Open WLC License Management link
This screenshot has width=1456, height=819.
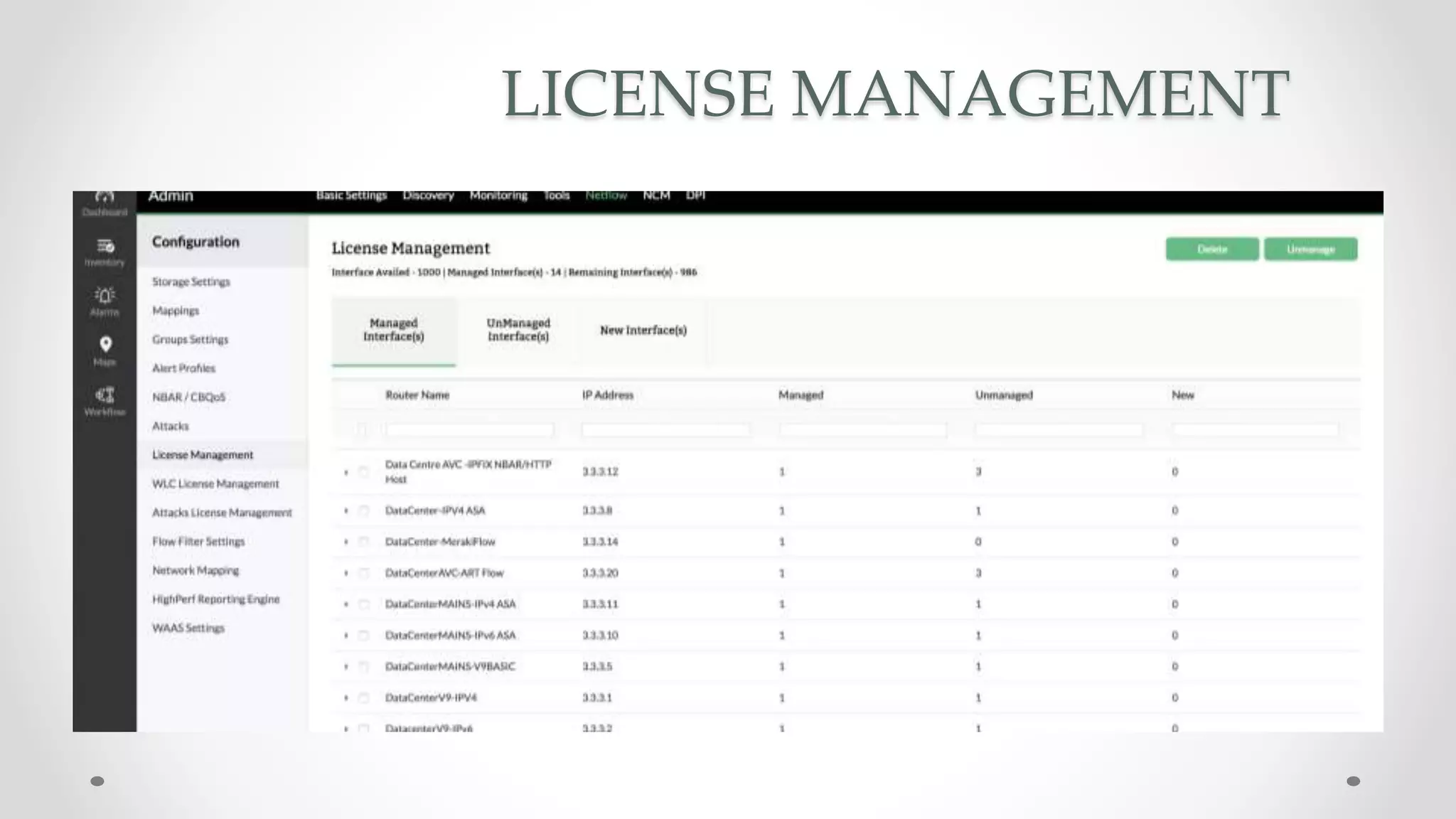tap(215, 483)
